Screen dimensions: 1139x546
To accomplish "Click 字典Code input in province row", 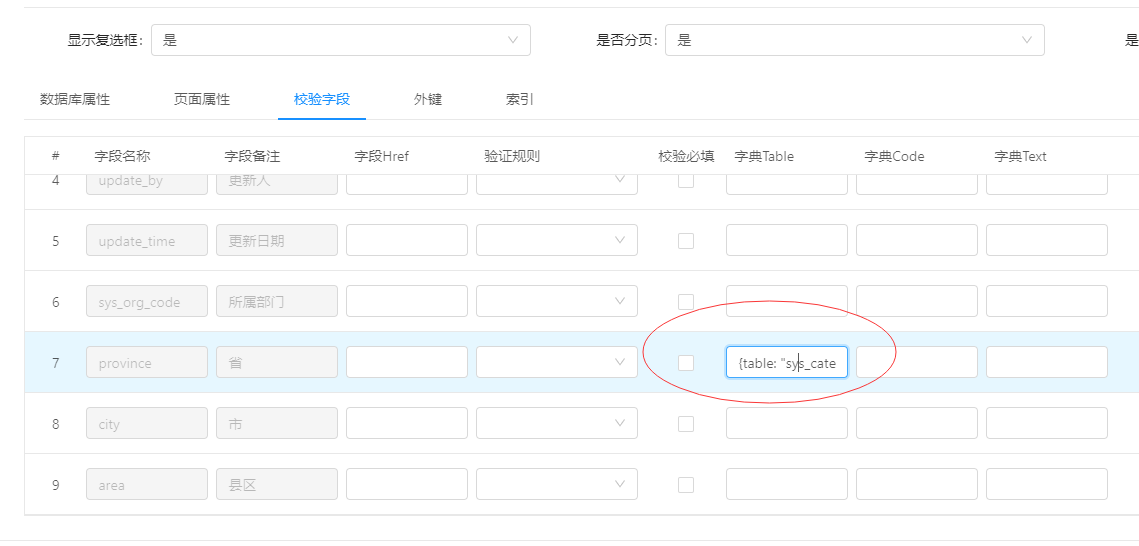I will [x=917, y=362].
